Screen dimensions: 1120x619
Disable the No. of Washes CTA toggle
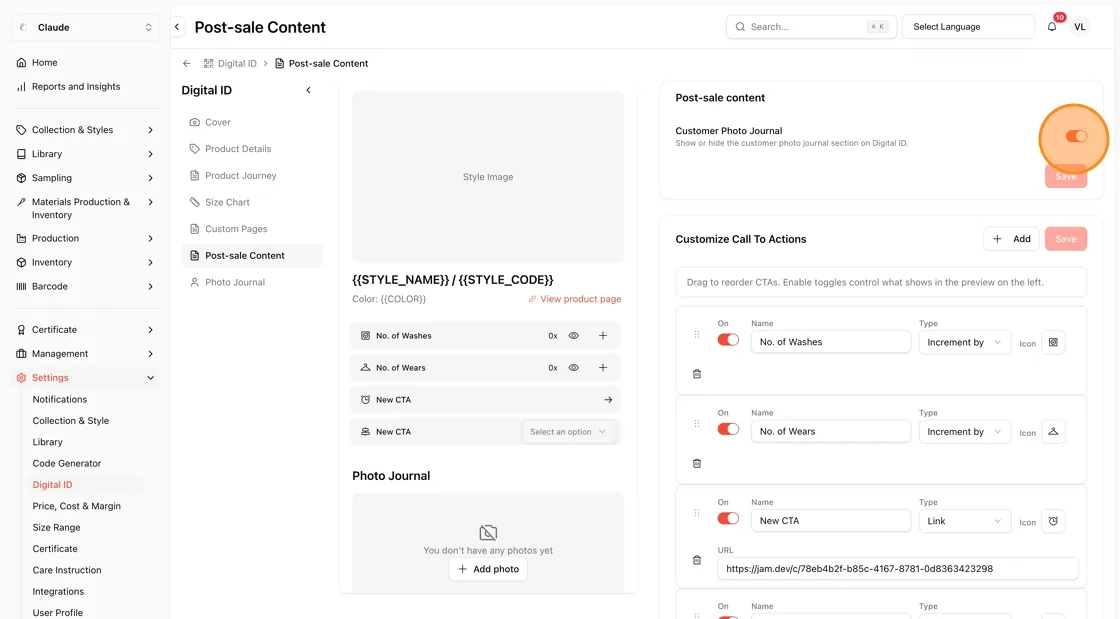[x=728, y=340]
